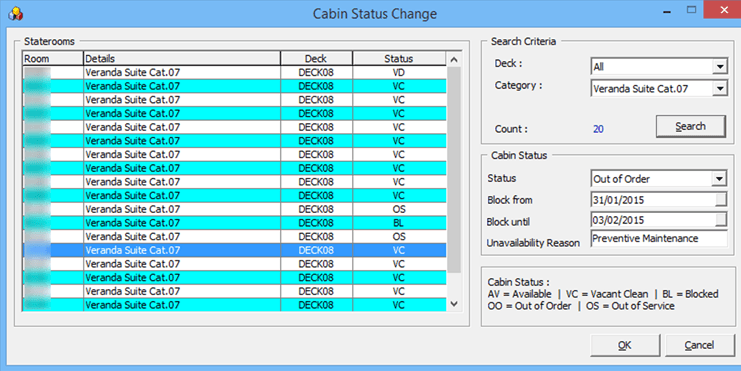Screen dimensions: 741x371
Task: Click the stateroom list scroll down arrow
Action: click(x=454, y=304)
